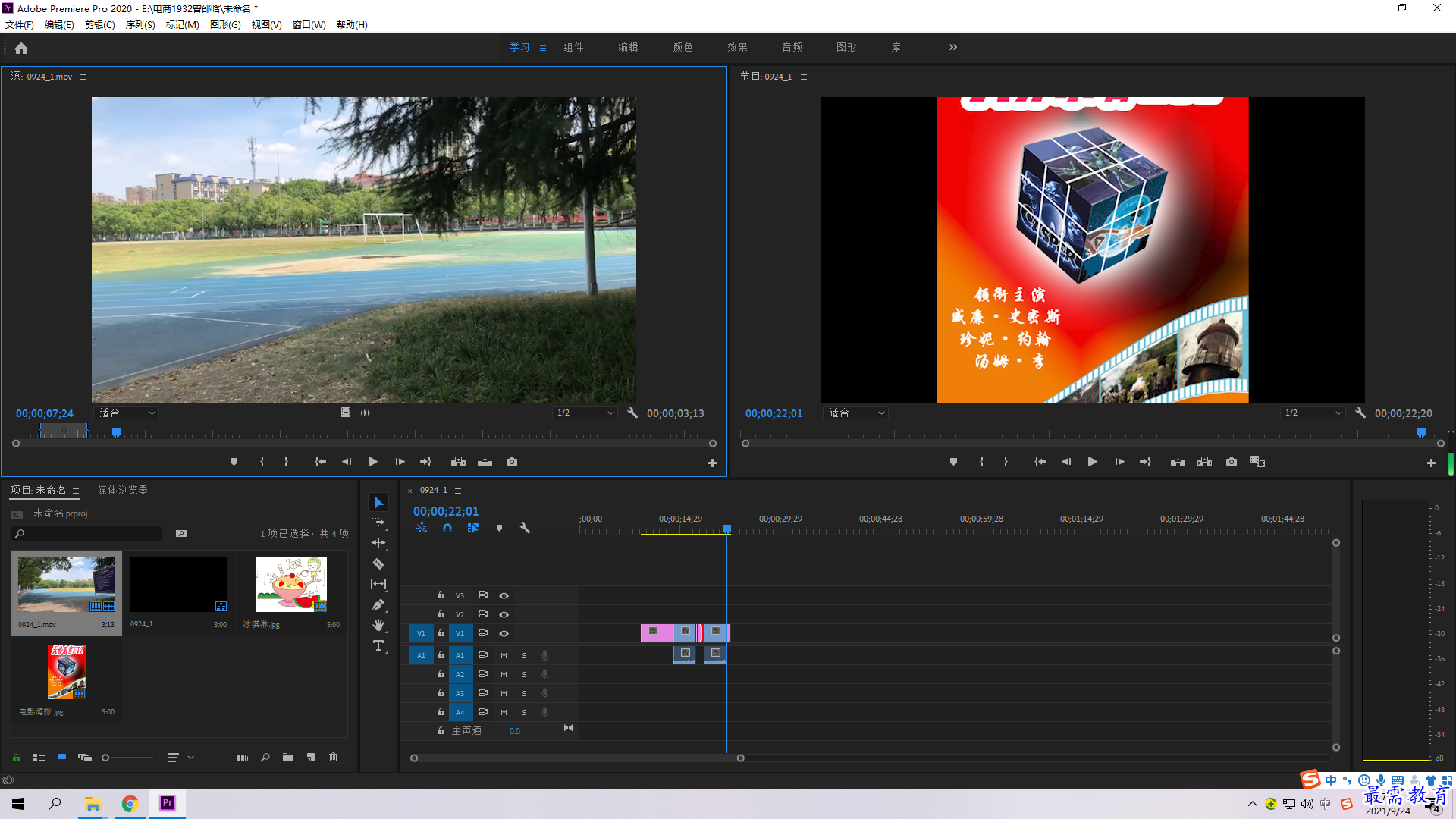1456x819 pixels.
Task: Toggle Linked Selection in timeline
Action: click(x=473, y=528)
